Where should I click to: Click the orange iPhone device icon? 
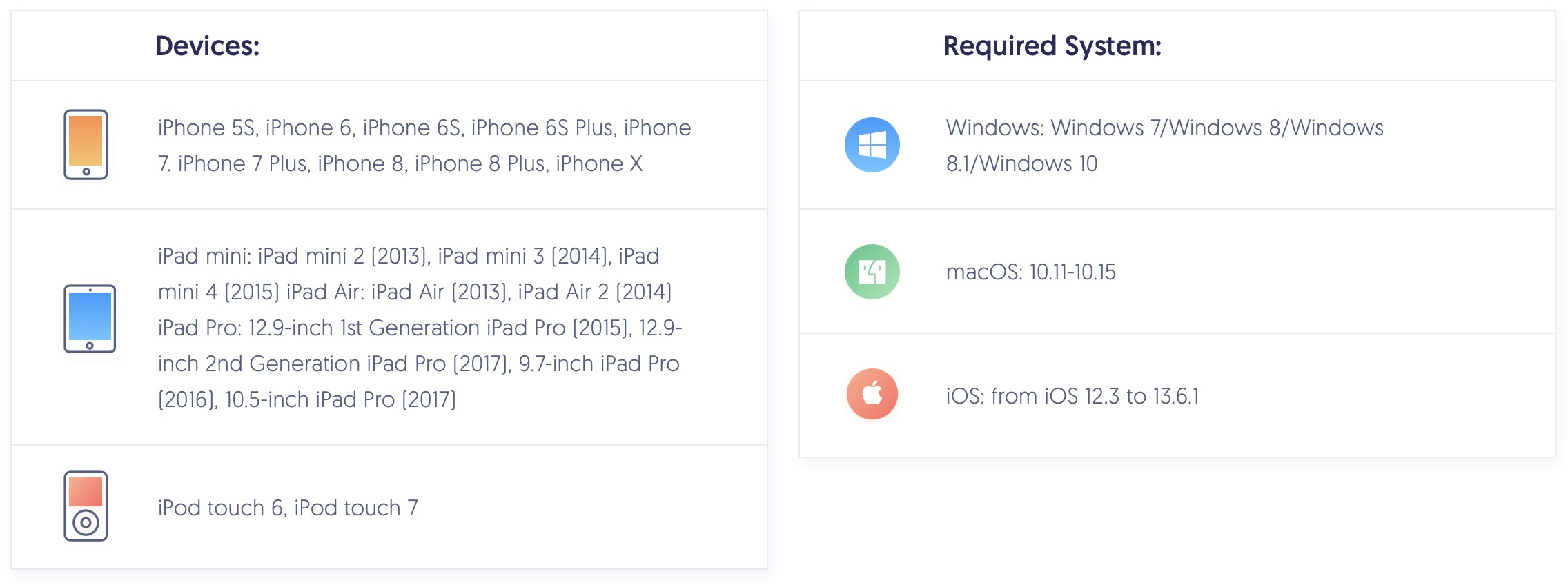86,144
